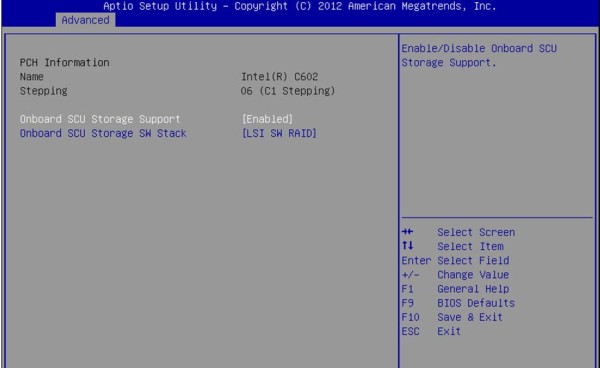Click the F9 BIOS Defaults hint
The width and height of the screenshot is (600, 368).
(458, 303)
